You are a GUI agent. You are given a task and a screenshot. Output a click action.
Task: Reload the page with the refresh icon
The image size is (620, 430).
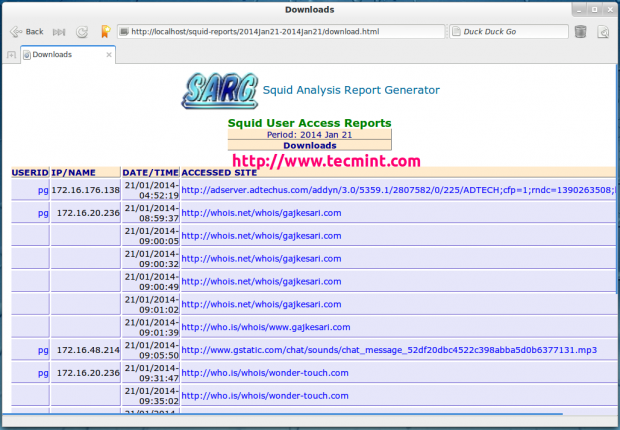click(82, 32)
